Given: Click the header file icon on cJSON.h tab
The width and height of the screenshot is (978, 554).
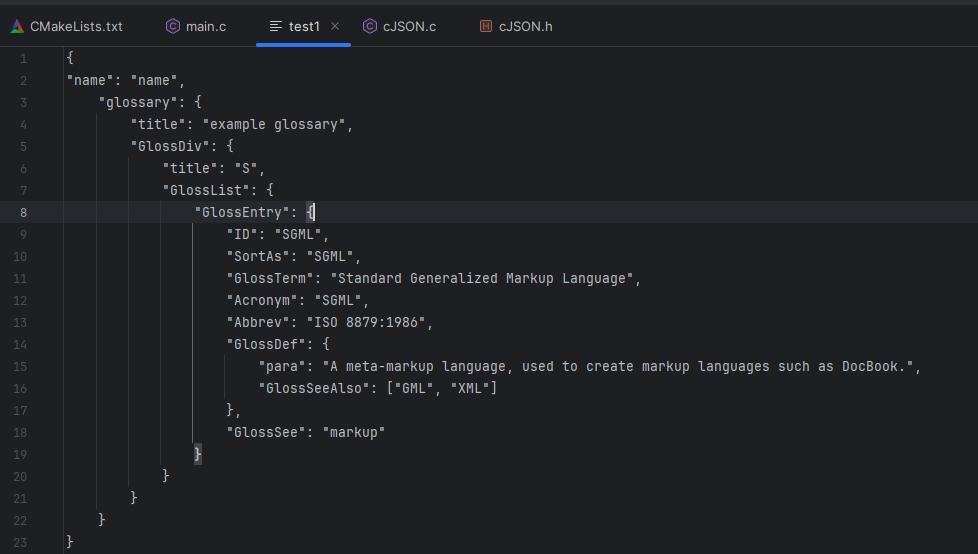Looking at the screenshot, I should 486,26.
